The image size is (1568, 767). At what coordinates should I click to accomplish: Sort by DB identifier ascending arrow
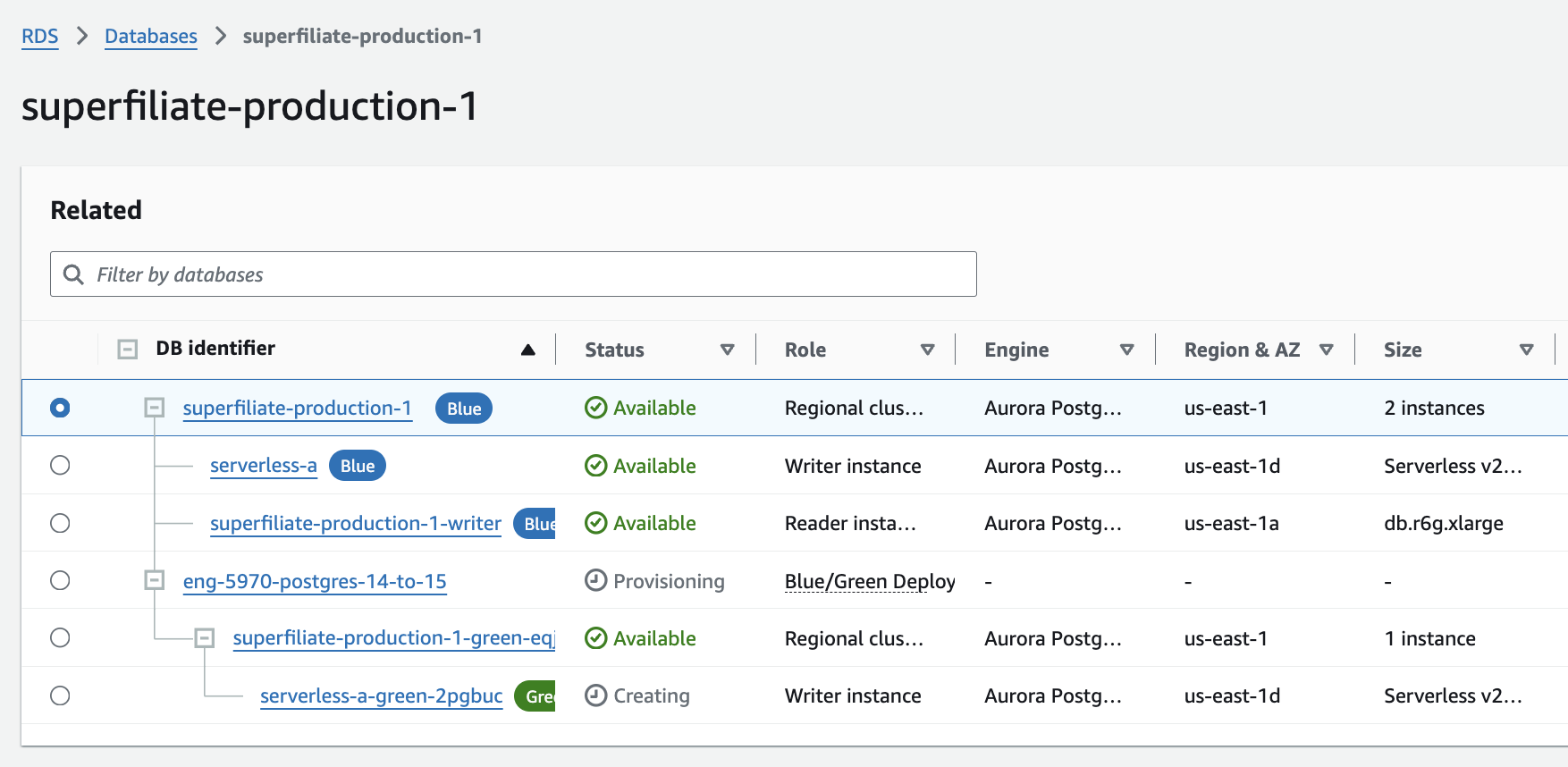point(528,350)
